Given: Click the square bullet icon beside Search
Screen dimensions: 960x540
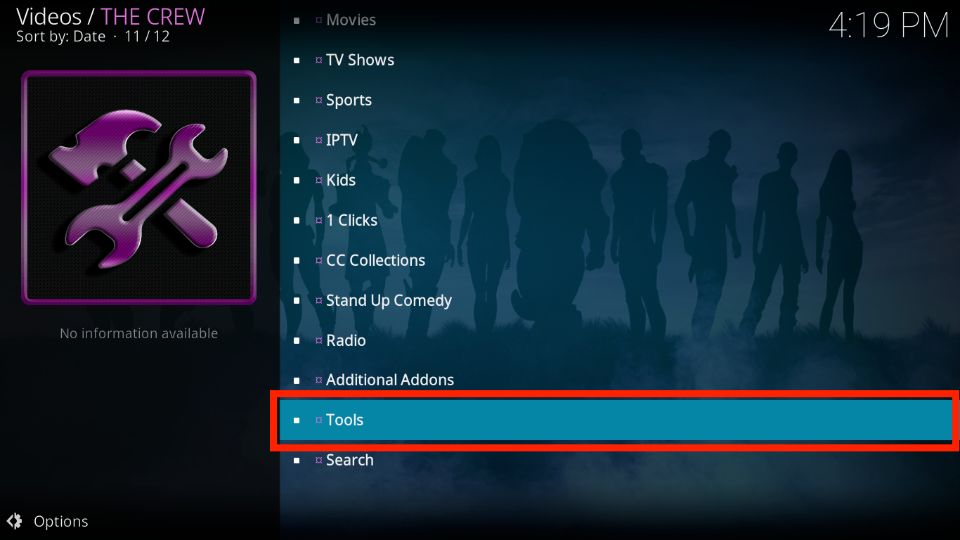Looking at the screenshot, I should tap(297, 460).
